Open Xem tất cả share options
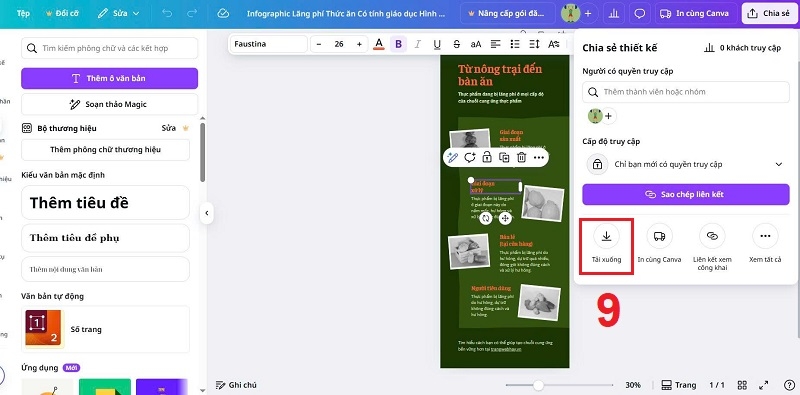Viewport: 800px width, 395px height. (x=765, y=244)
